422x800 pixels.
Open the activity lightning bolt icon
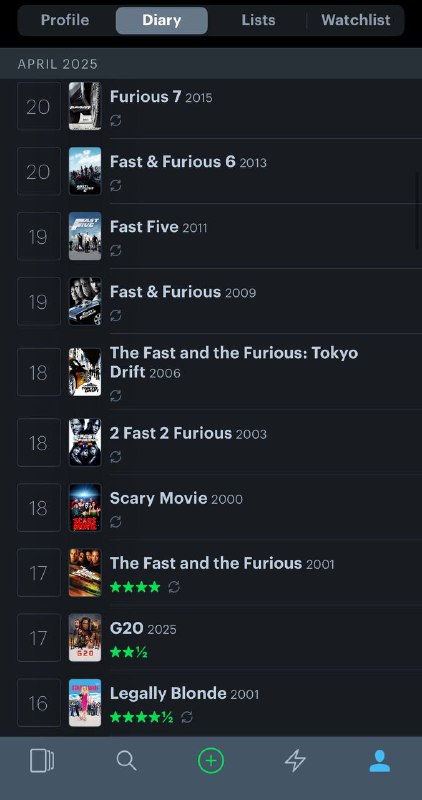pos(295,761)
